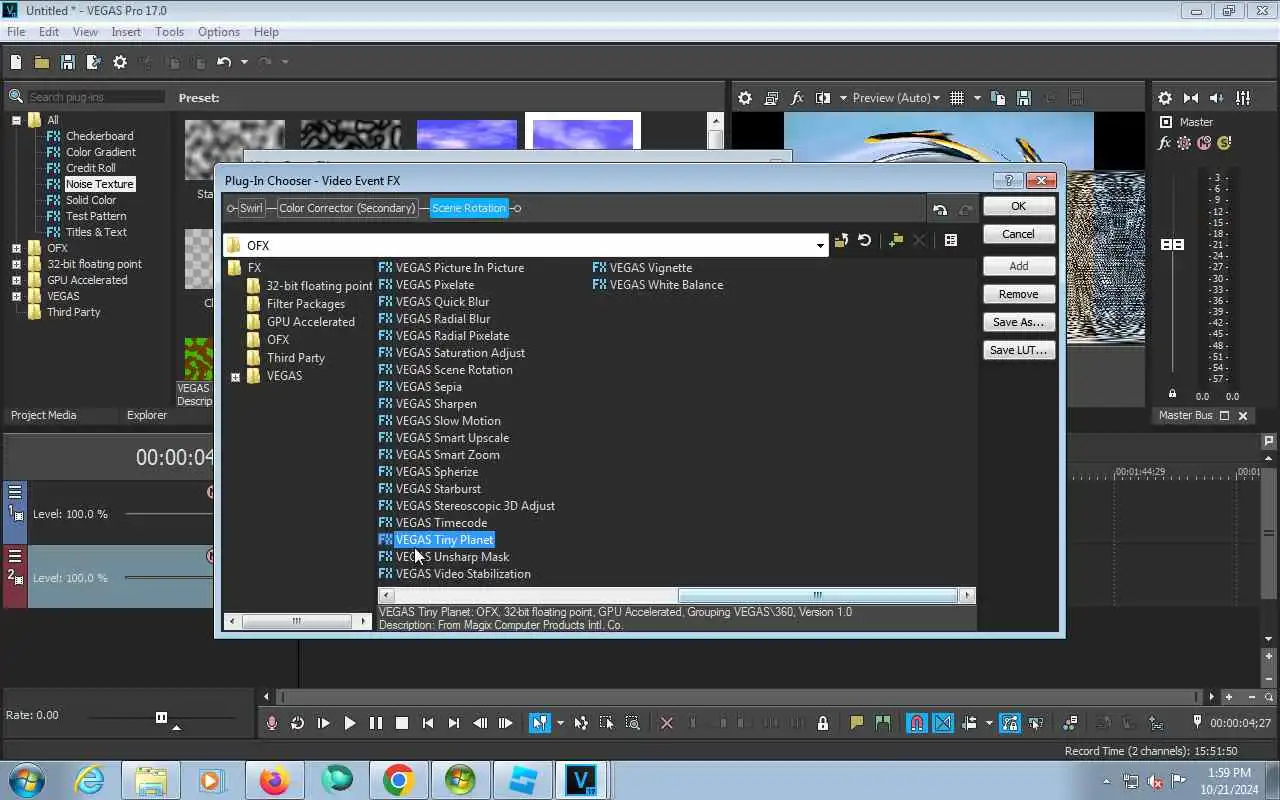This screenshot has height=800, width=1280.
Task: Click the red Delete X icon in timeline toolbar
Action: pyautogui.click(x=667, y=723)
